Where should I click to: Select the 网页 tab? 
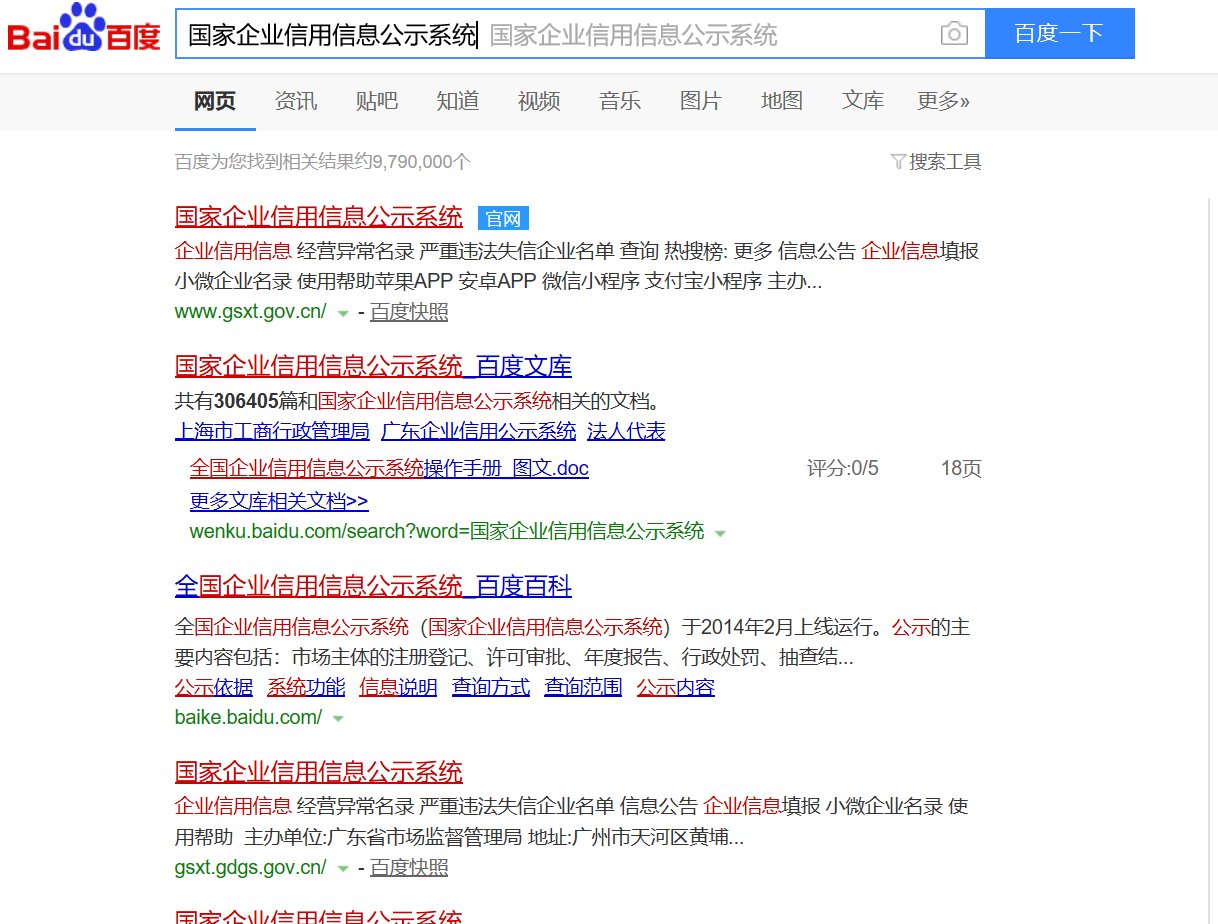[214, 101]
